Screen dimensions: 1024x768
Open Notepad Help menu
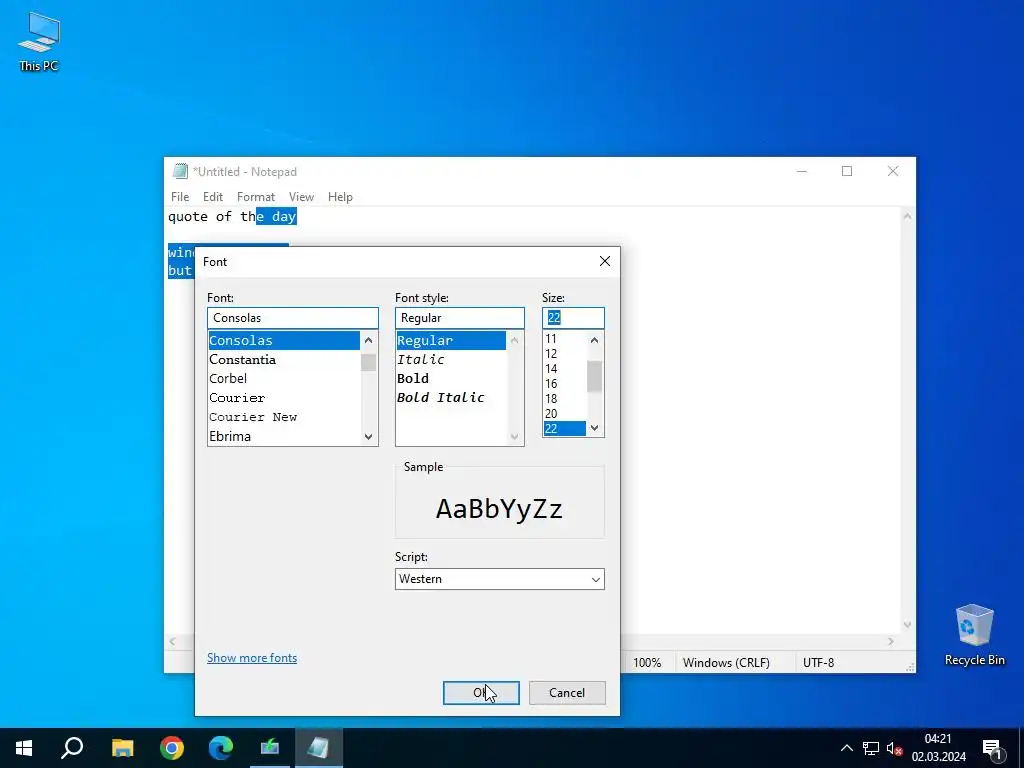[x=340, y=197]
